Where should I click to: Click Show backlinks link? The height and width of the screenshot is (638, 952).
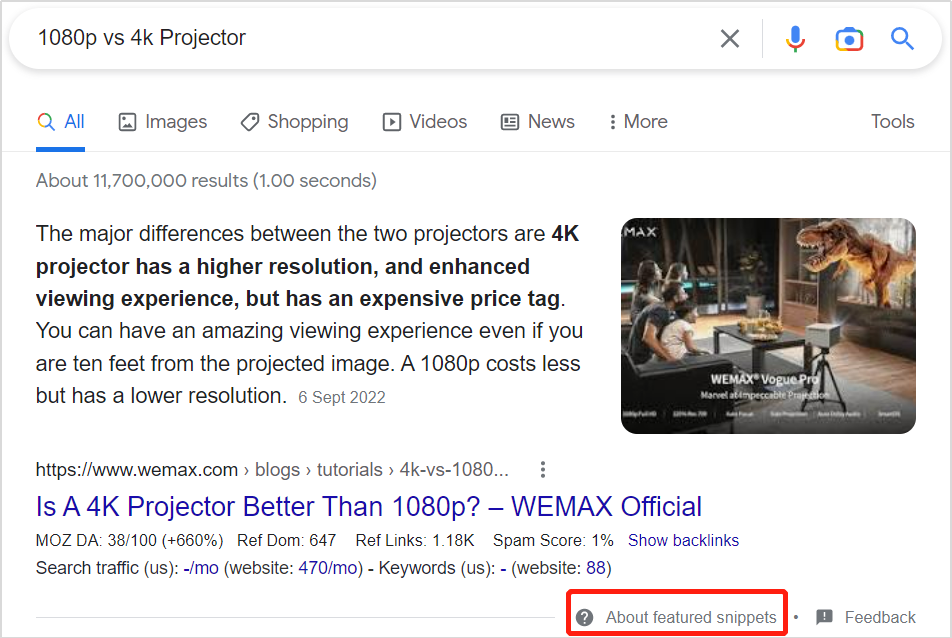[683, 540]
